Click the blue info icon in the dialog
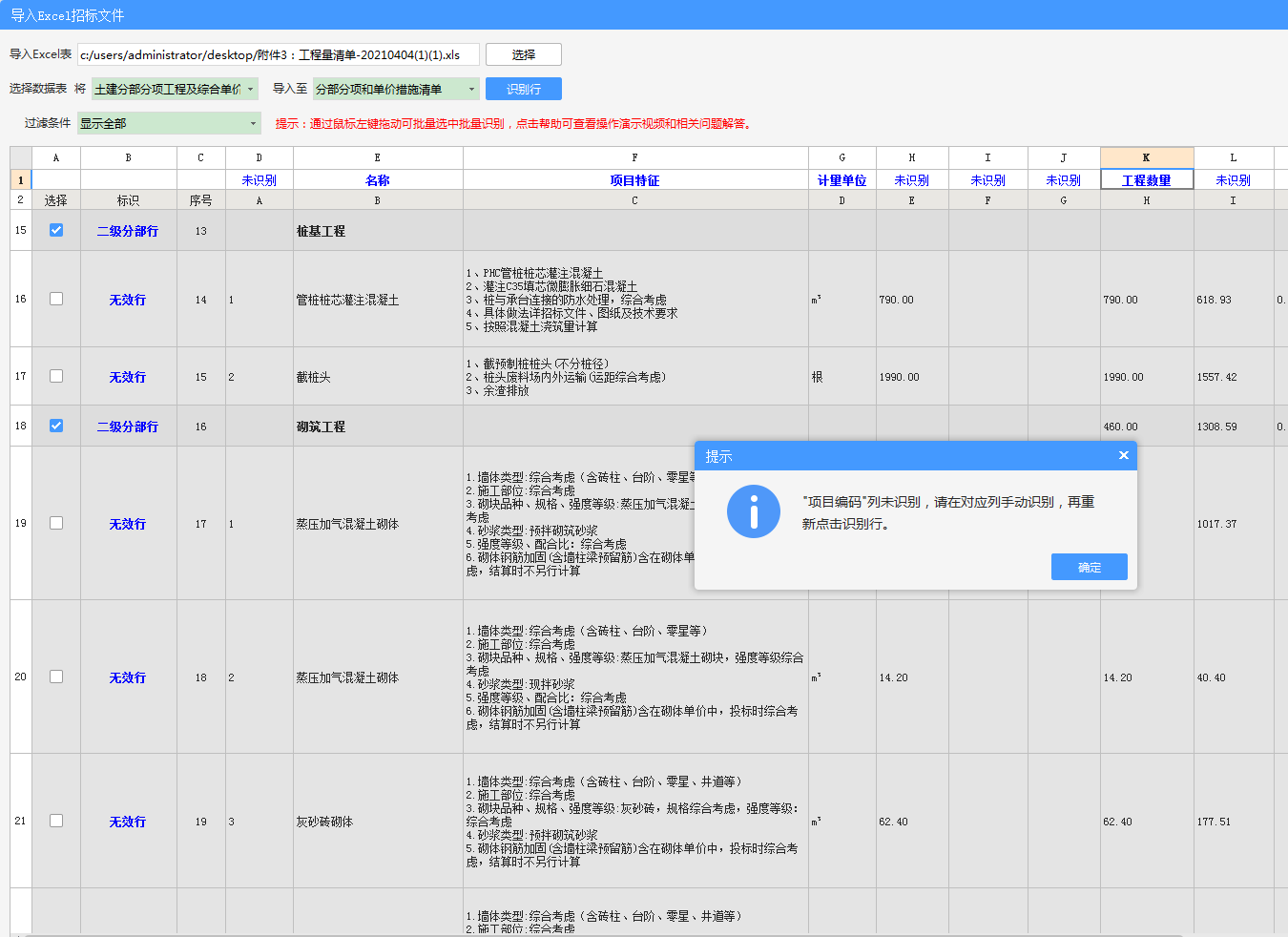This screenshot has width=1288, height=937. [754, 511]
